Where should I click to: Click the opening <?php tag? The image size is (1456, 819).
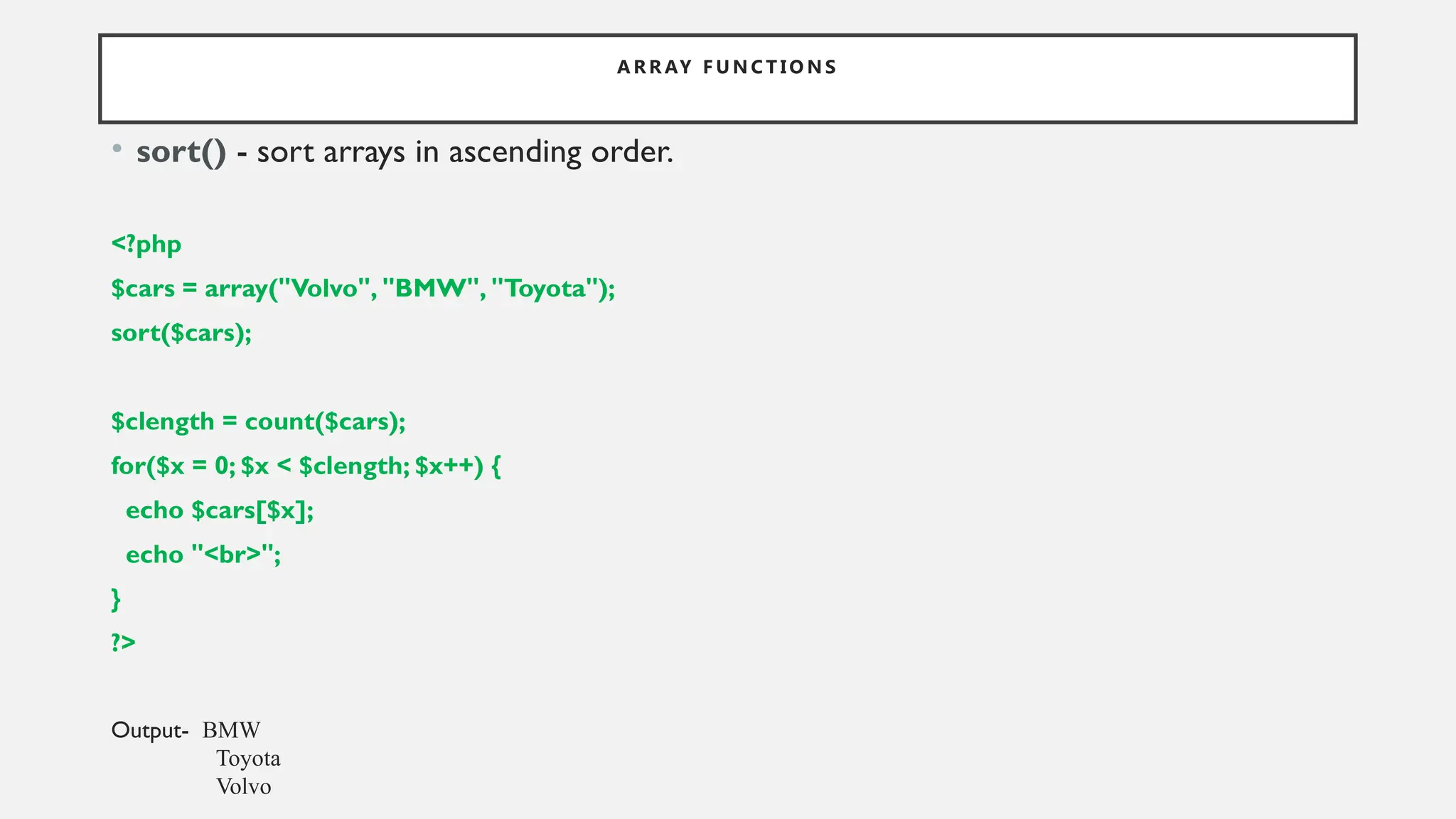pyautogui.click(x=146, y=245)
